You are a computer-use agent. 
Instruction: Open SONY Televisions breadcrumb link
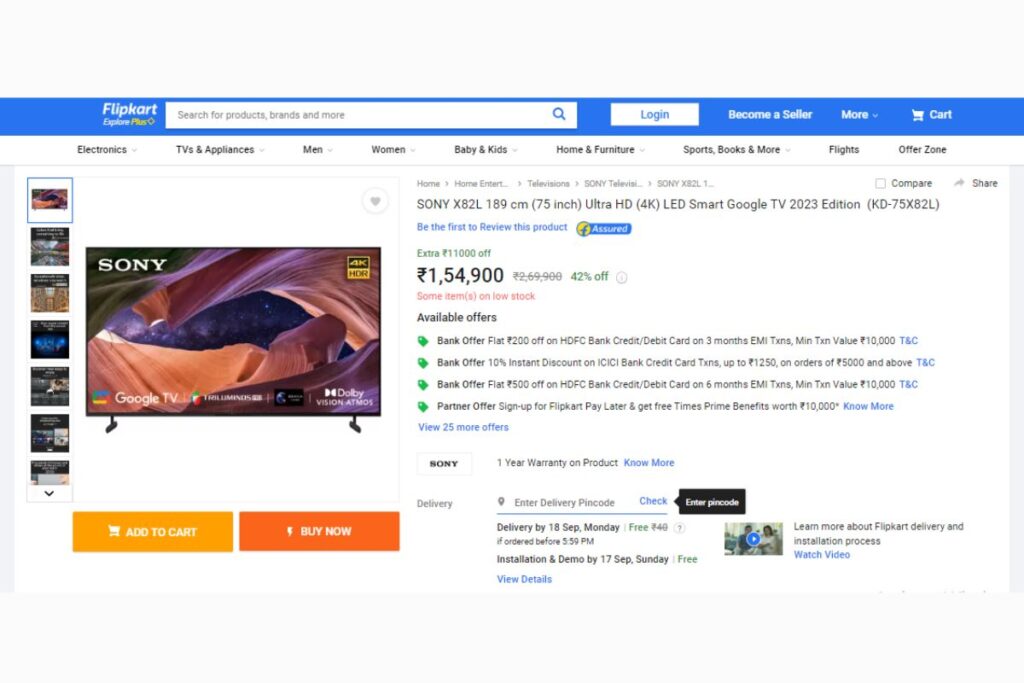[x=613, y=184]
